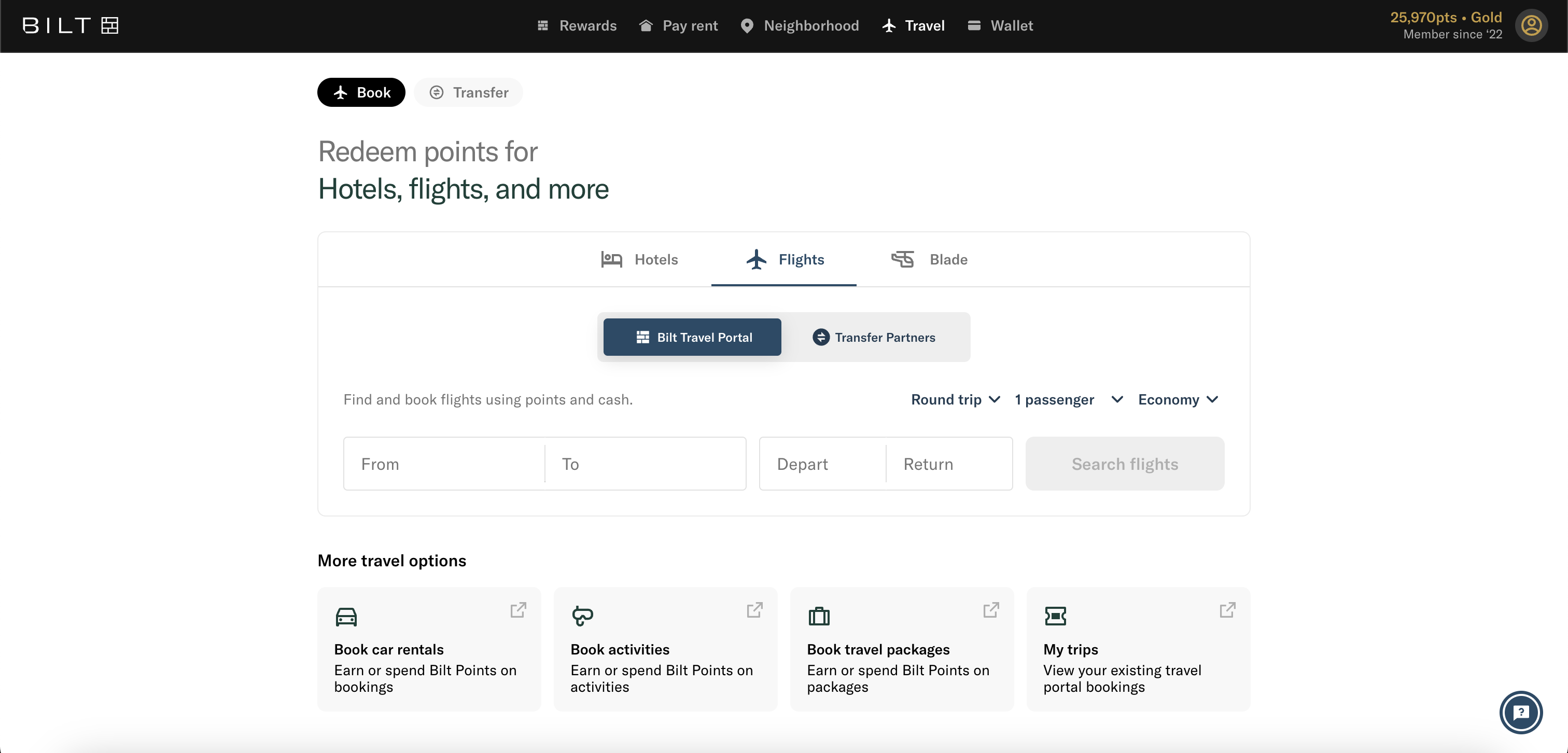Click the circular icon on the Transfer pill

click(x=437, y=92)
